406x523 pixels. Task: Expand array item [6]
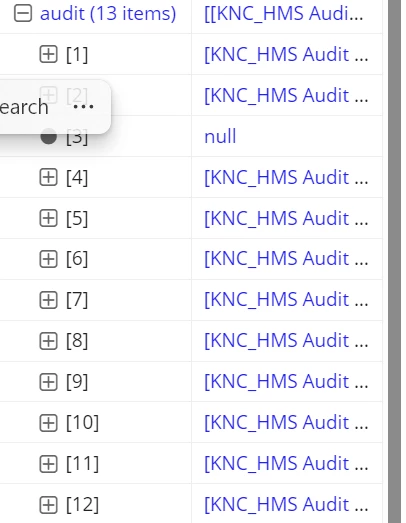point(48,259)
